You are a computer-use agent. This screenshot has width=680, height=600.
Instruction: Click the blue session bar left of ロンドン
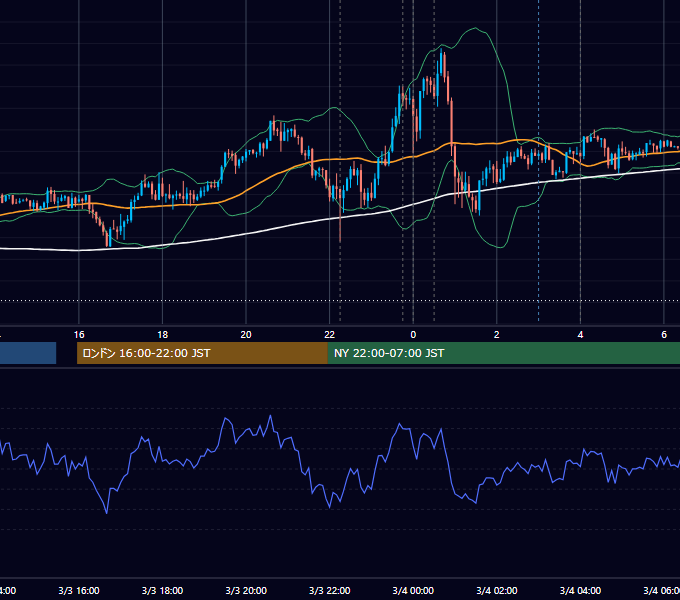click(x=28, y=353)
